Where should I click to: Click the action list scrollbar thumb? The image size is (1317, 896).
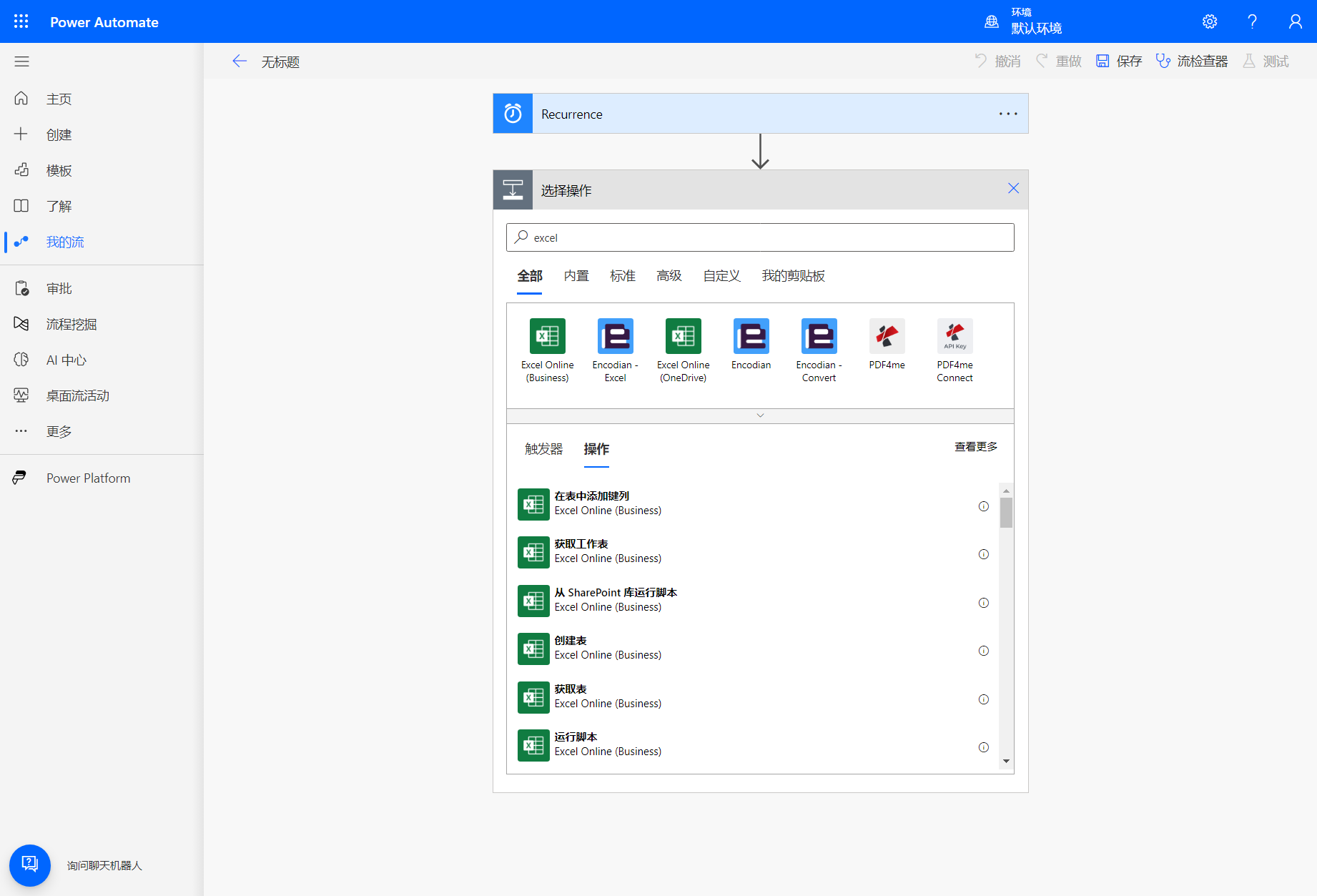(x=1006, y=513)
